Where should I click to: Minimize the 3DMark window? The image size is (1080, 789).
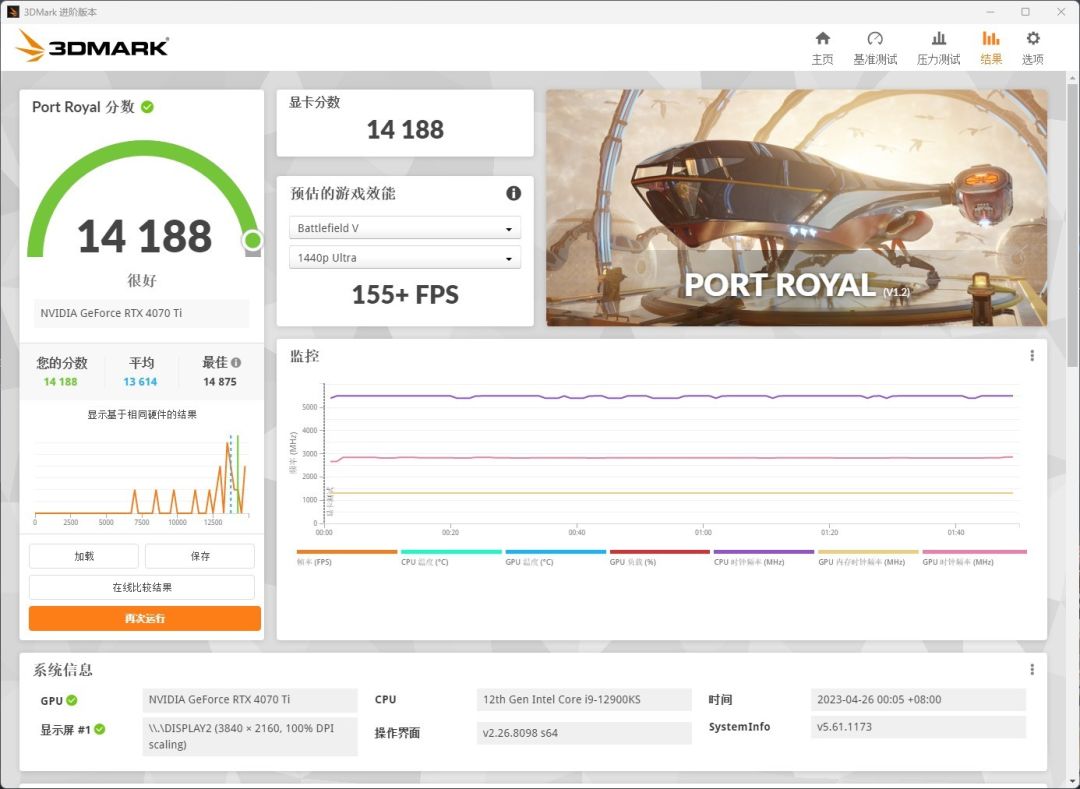click(990, 12)
